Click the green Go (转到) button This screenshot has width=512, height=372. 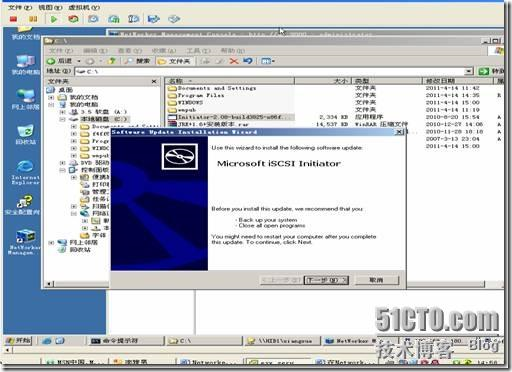491,71
